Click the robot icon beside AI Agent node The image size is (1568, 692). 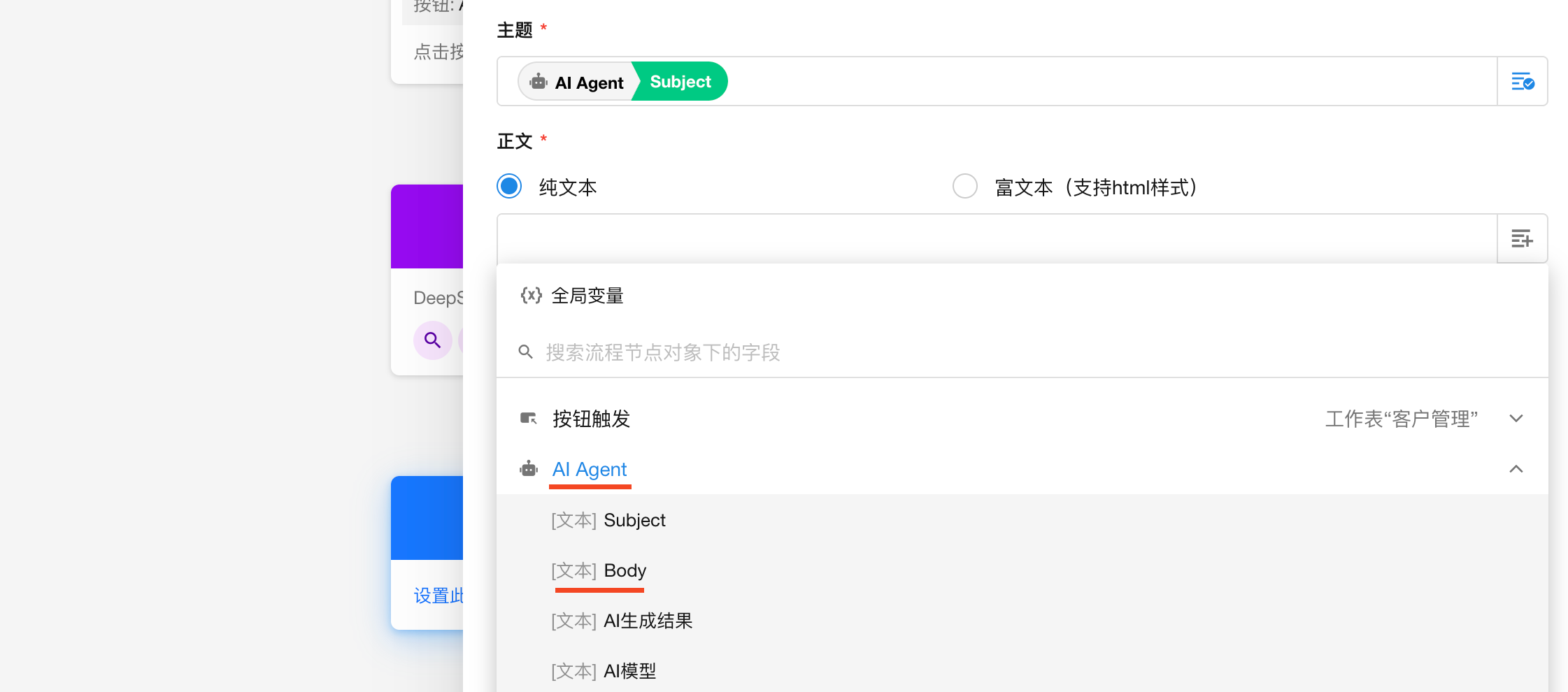pyautogui.click(x=529, y=469)
